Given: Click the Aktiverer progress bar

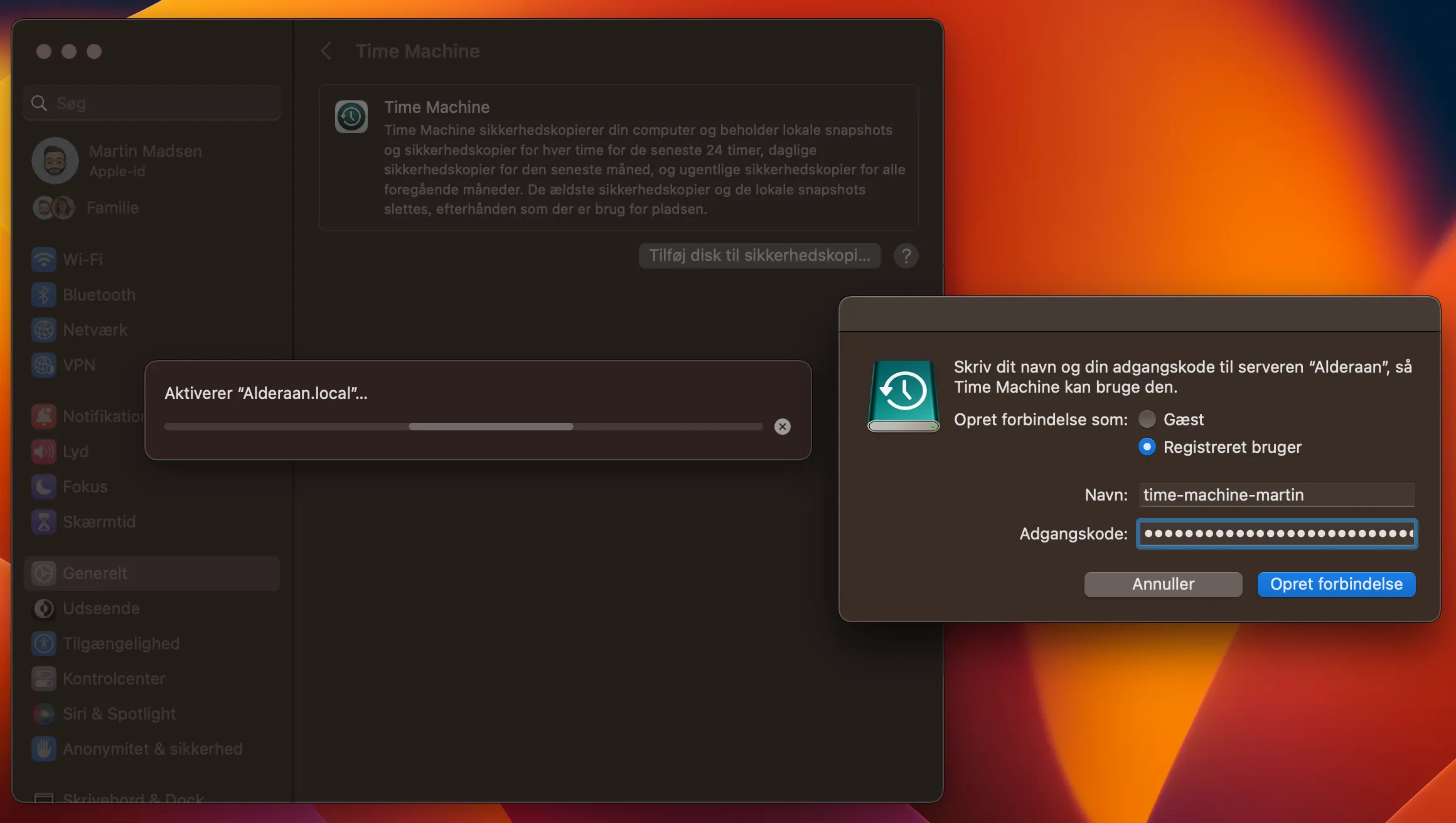Looking at the screenshot, I should (x=463, y=427).
